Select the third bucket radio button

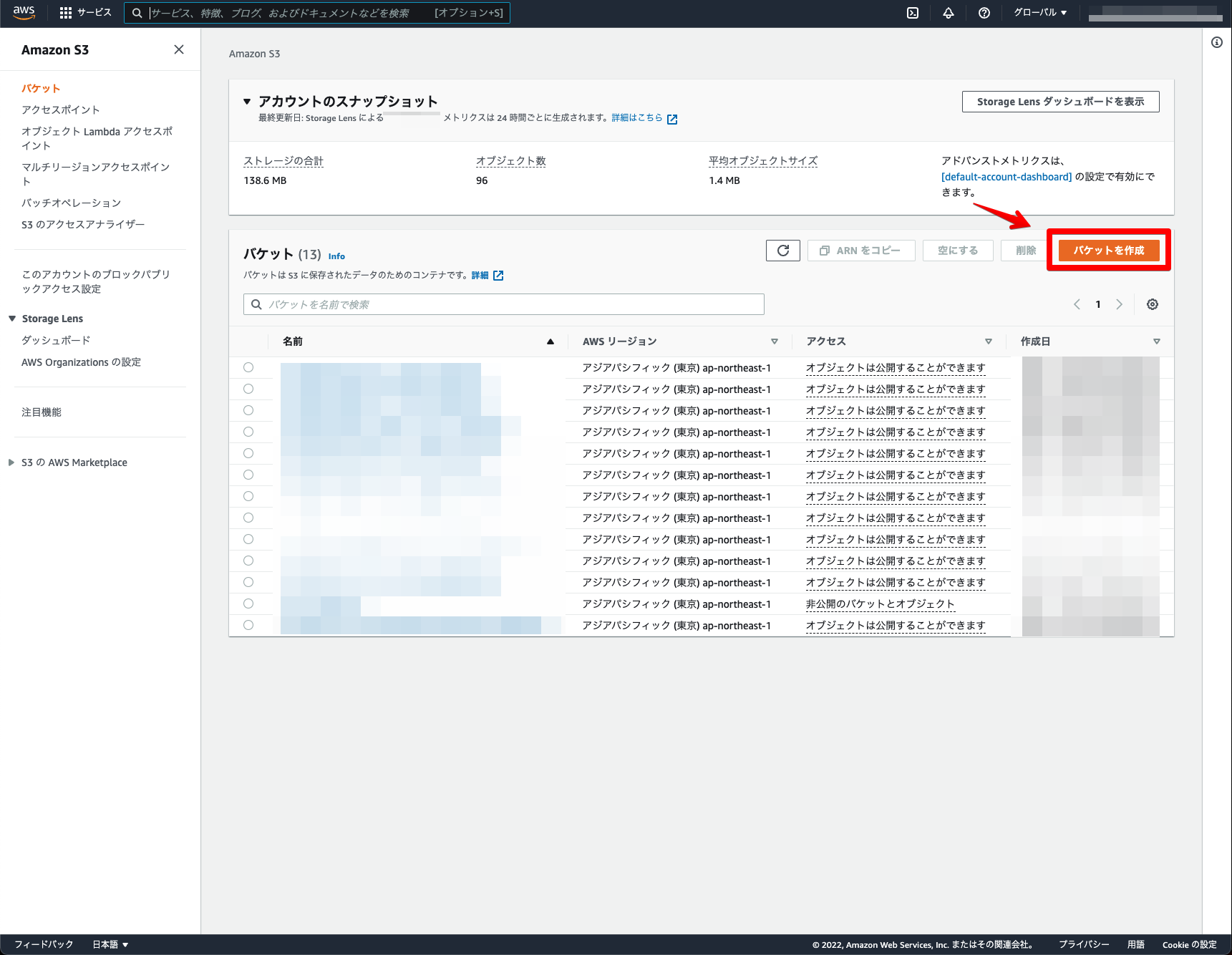pos(248,410)
